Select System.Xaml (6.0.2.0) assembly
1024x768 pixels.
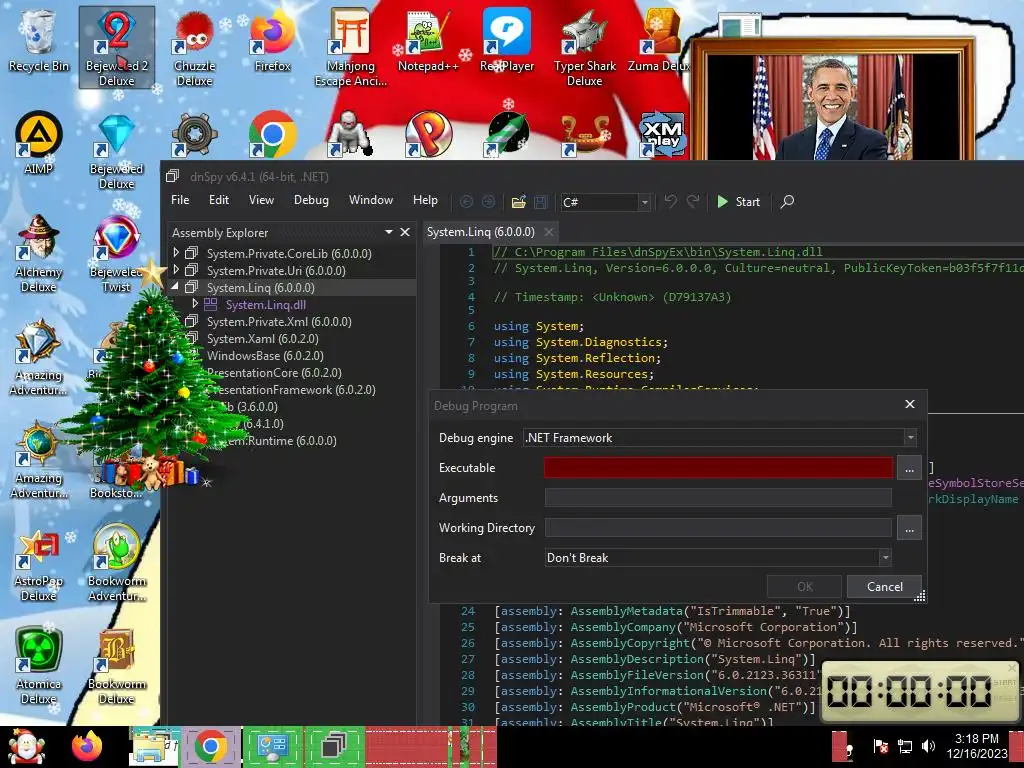point(263,338)
